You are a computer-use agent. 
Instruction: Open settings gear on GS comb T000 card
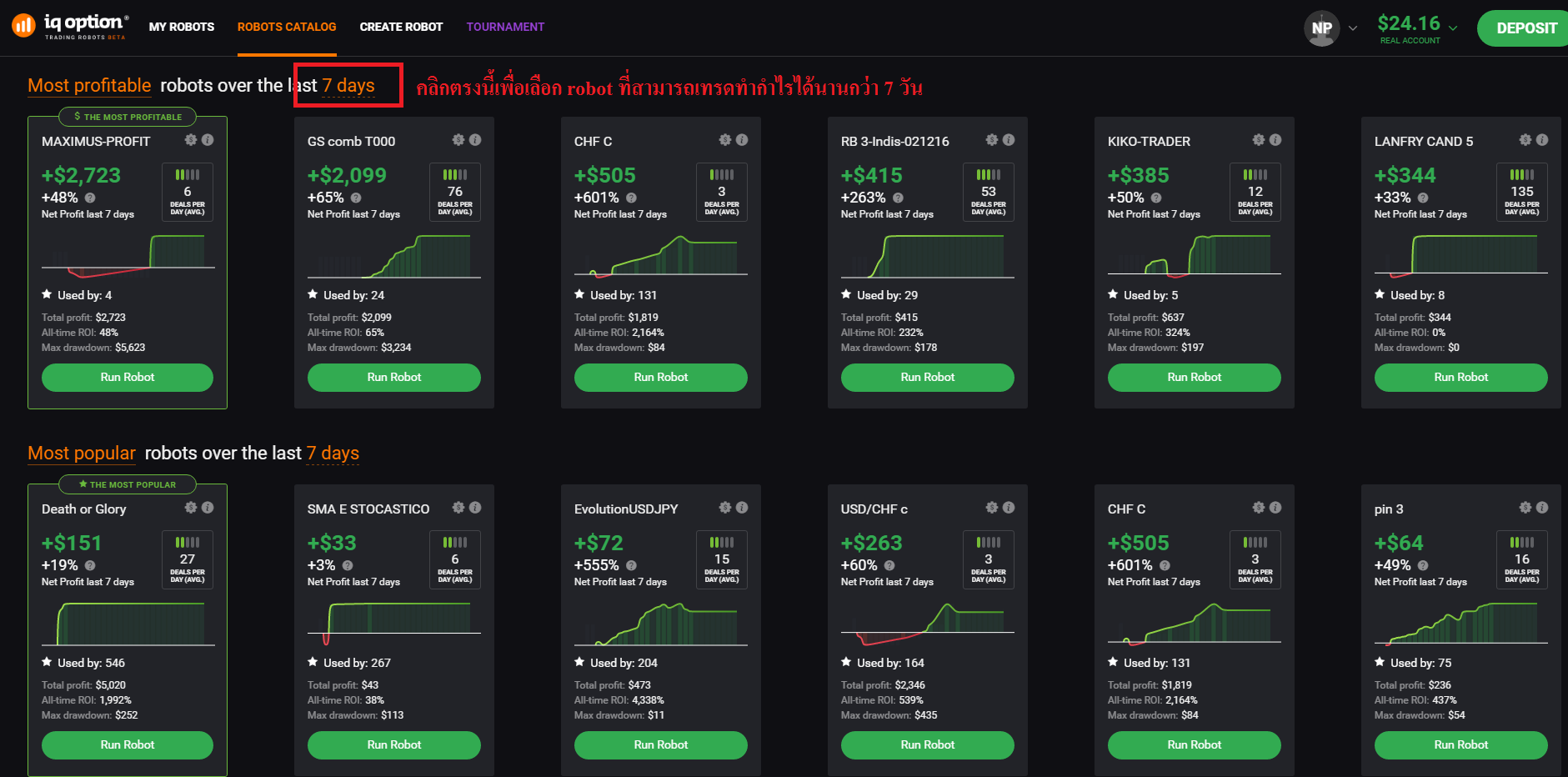pyautogui.click(x=458, y=140)
